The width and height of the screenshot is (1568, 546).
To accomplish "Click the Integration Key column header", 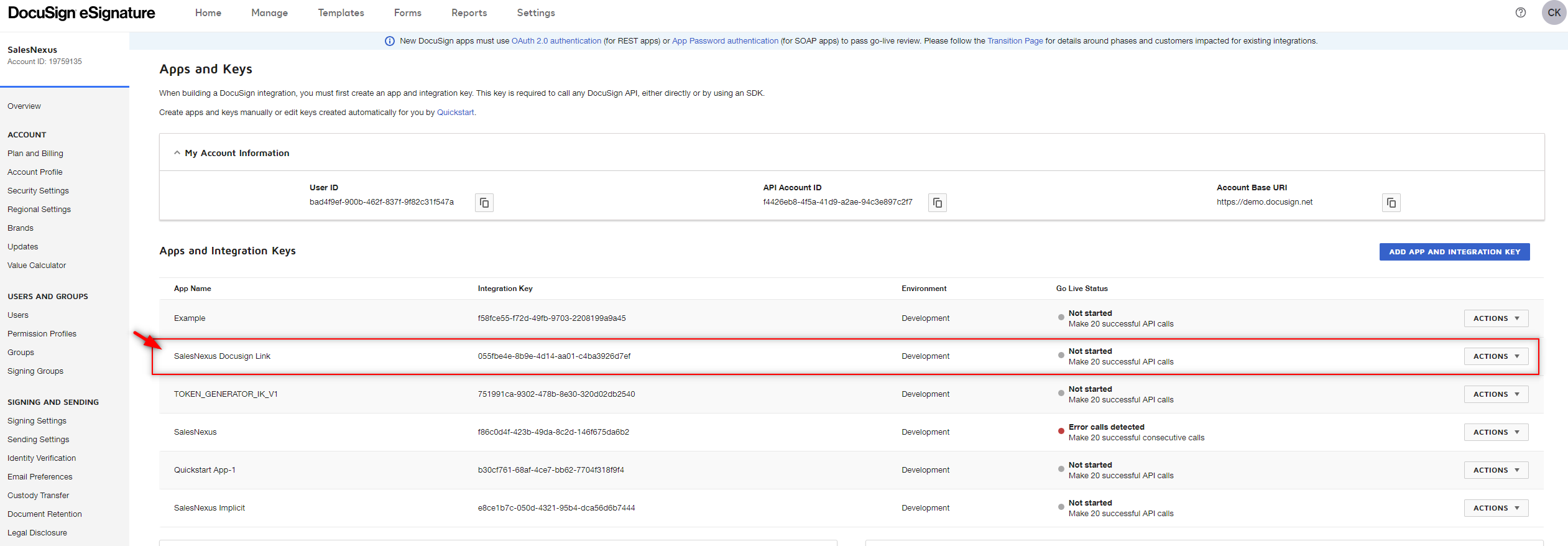I will point(505,289).
